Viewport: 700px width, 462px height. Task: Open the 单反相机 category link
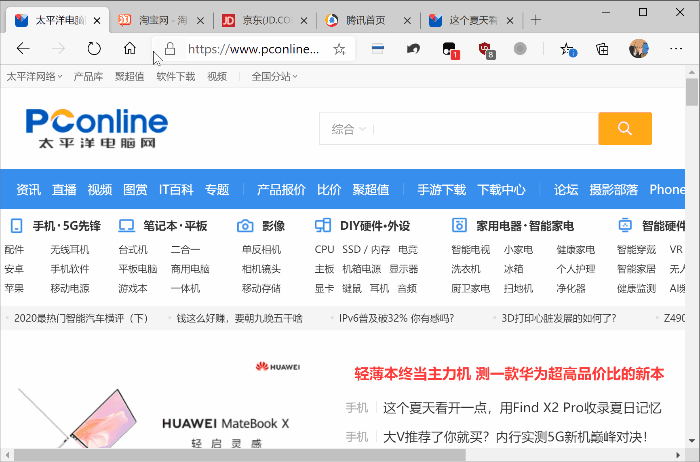point(261,250)
